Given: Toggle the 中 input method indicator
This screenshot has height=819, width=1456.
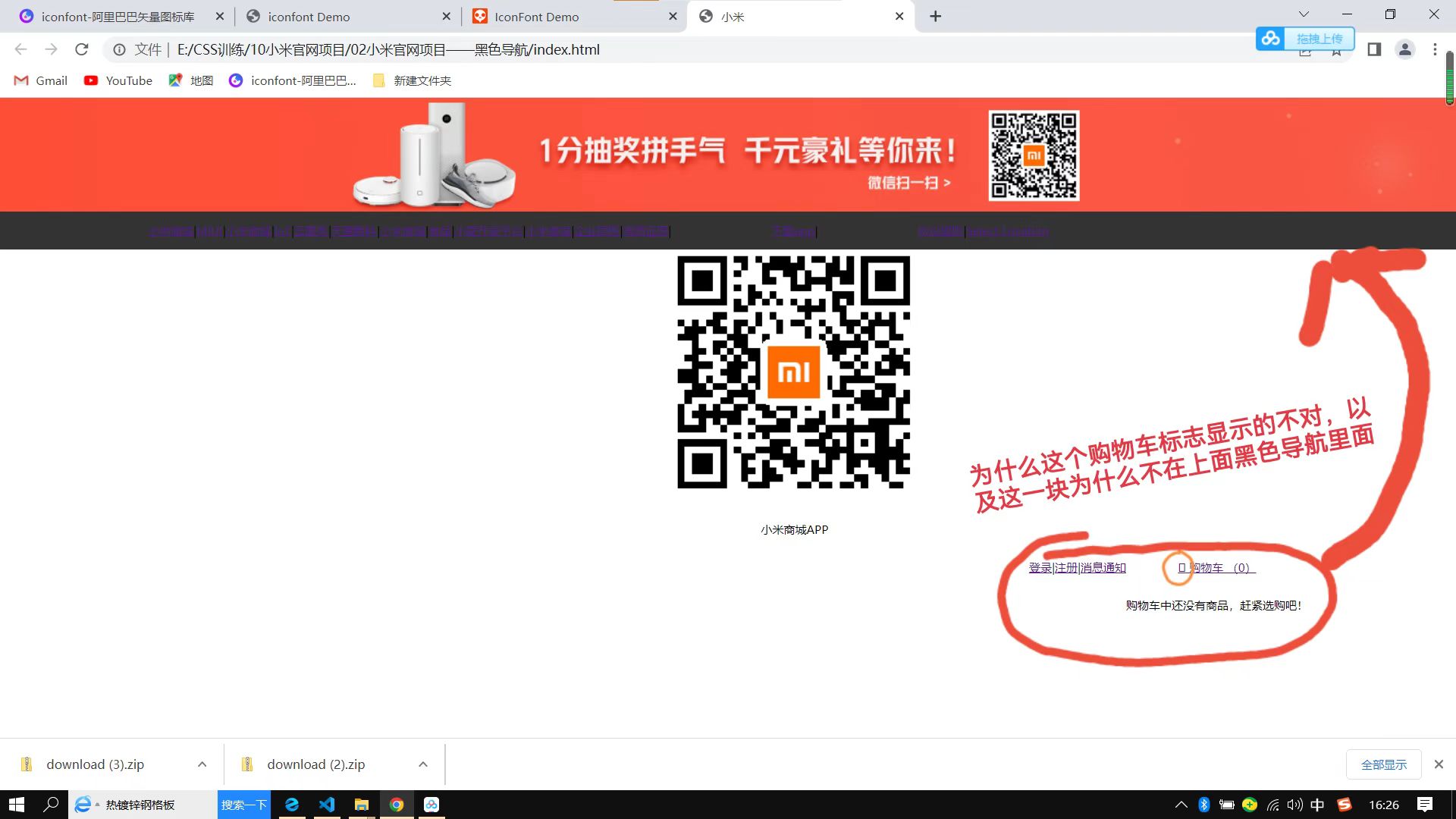Looking at the screenshot, I should click(1317, 805).
